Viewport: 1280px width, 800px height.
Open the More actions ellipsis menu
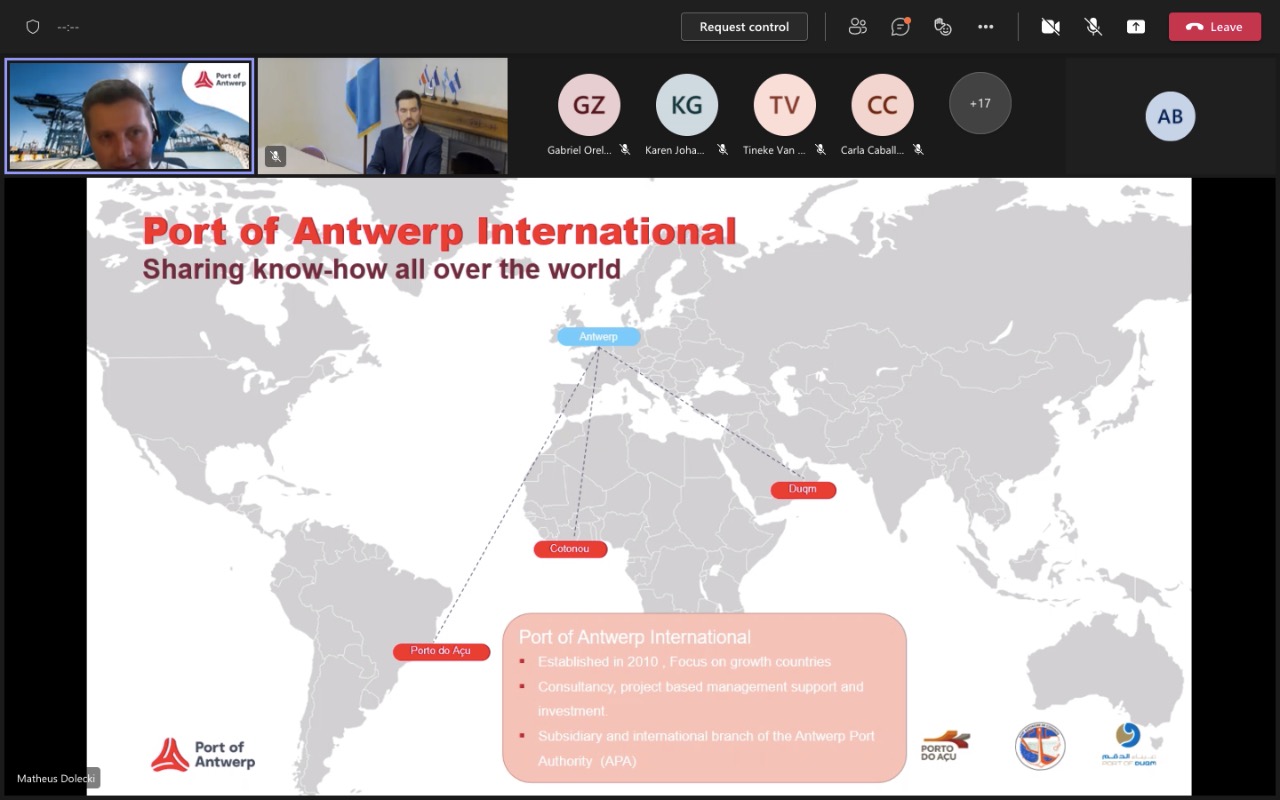pyautogui.click(x=986, y=27)
